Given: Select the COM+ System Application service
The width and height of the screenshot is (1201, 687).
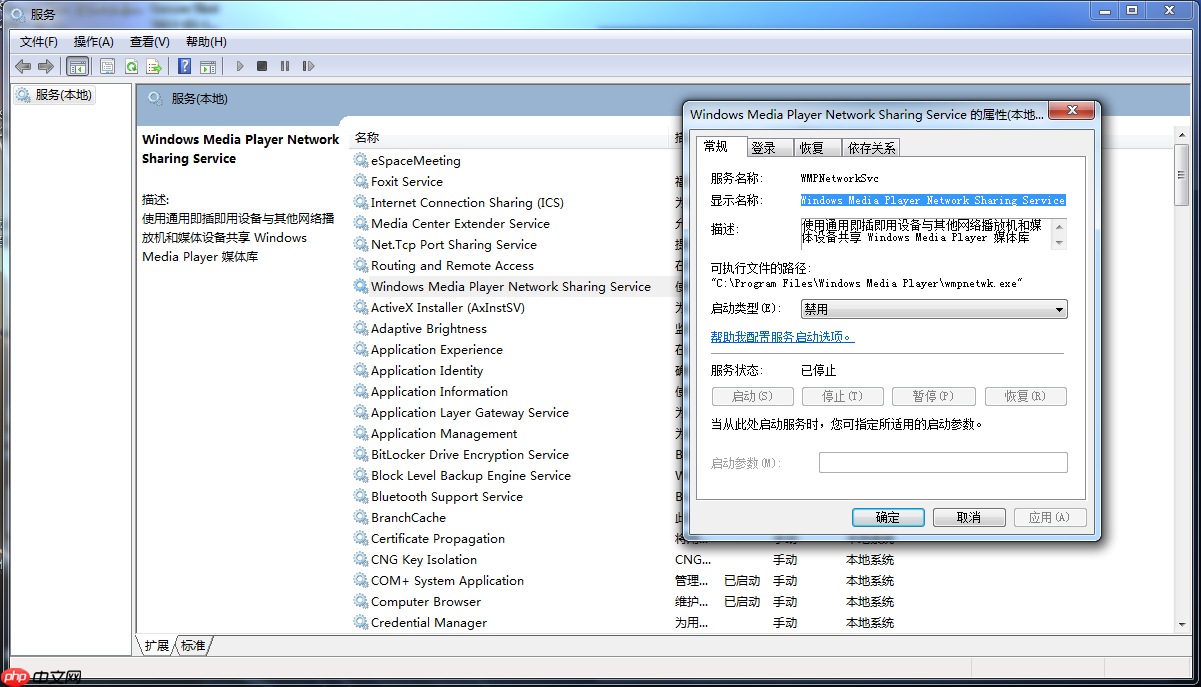Looking at the screenshot, I should pos(447,580).
